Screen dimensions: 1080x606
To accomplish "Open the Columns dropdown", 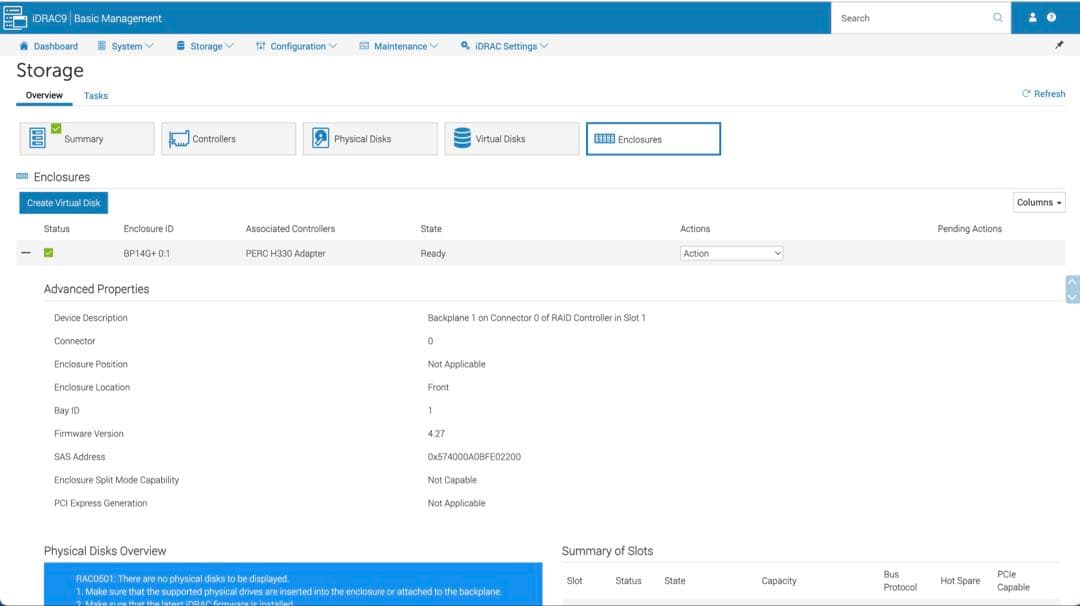I will click(1039, 202).
